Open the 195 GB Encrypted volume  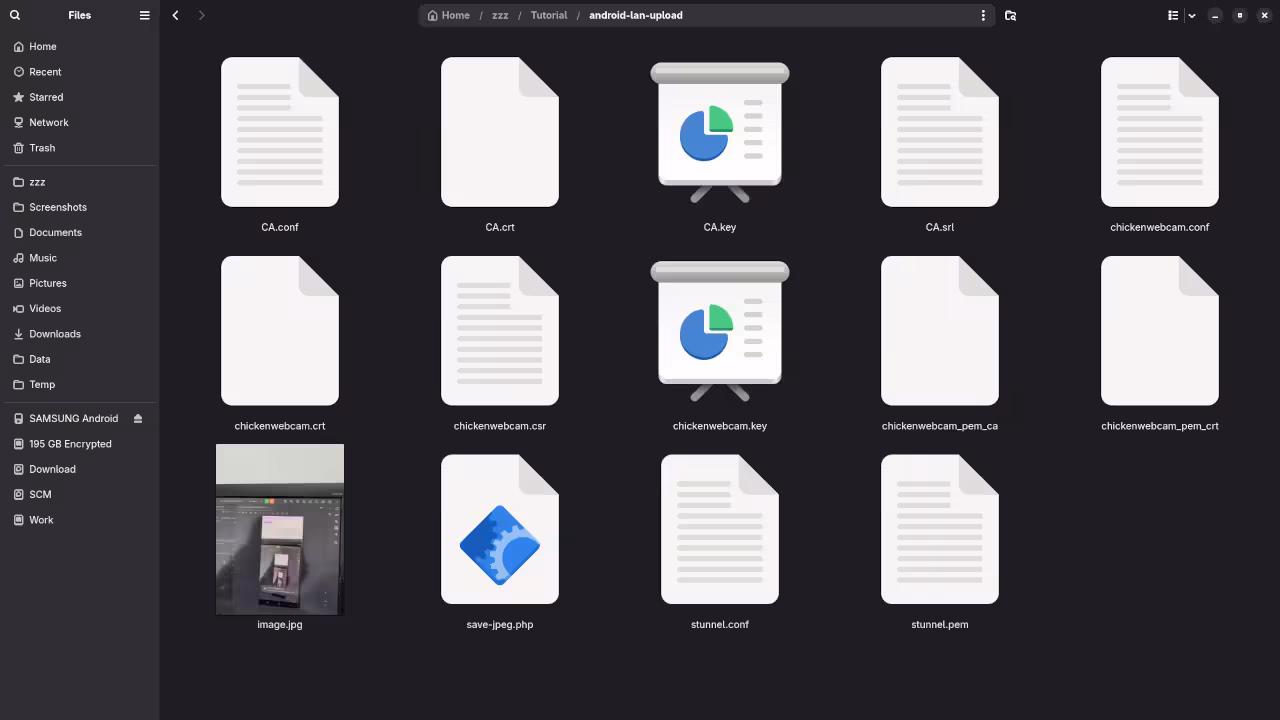pos(80,444)
